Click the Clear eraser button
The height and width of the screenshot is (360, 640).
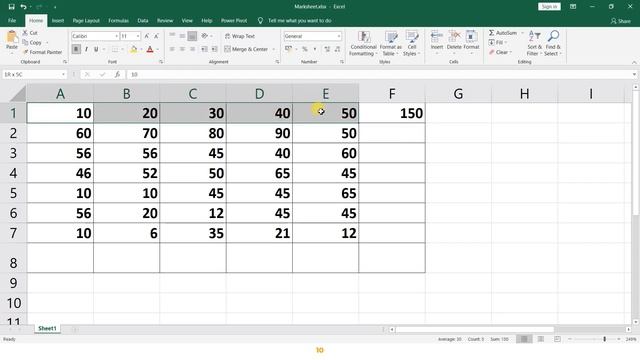500,52
